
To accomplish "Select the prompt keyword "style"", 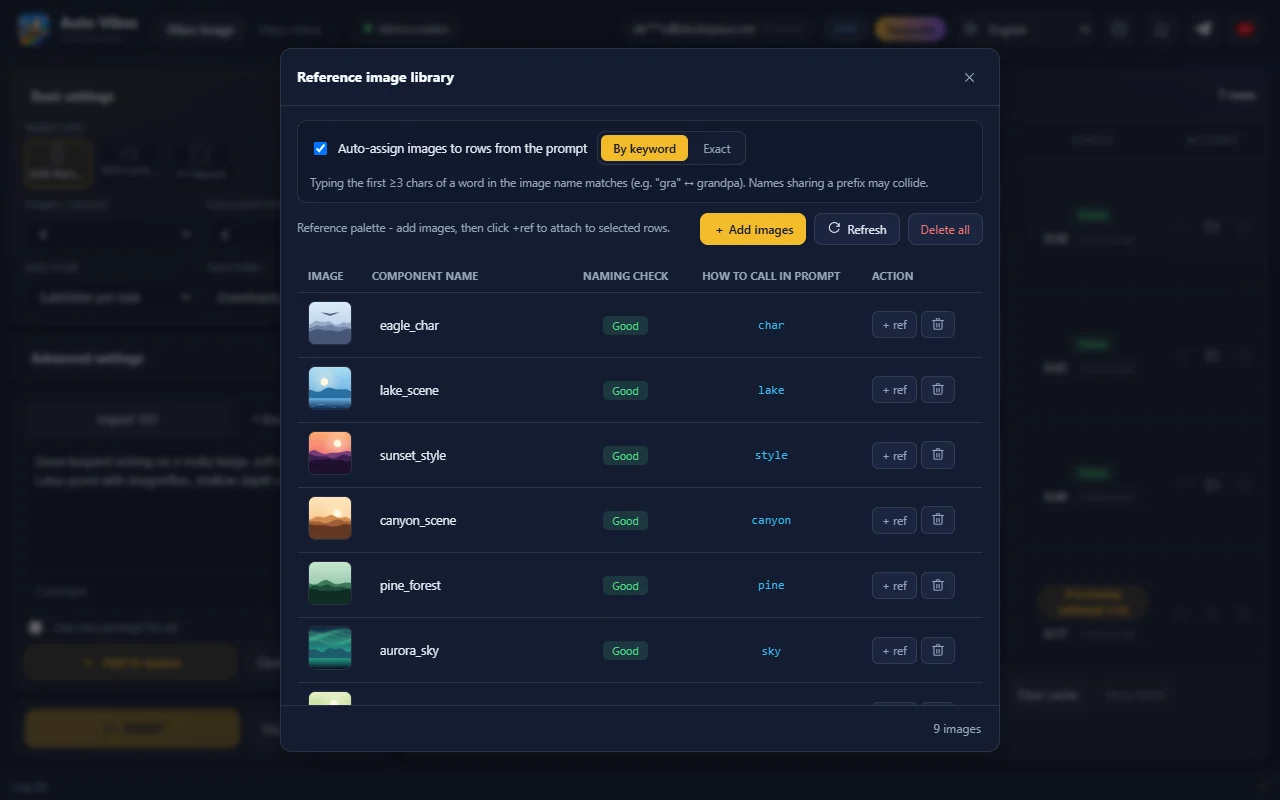I will [771, 455].
